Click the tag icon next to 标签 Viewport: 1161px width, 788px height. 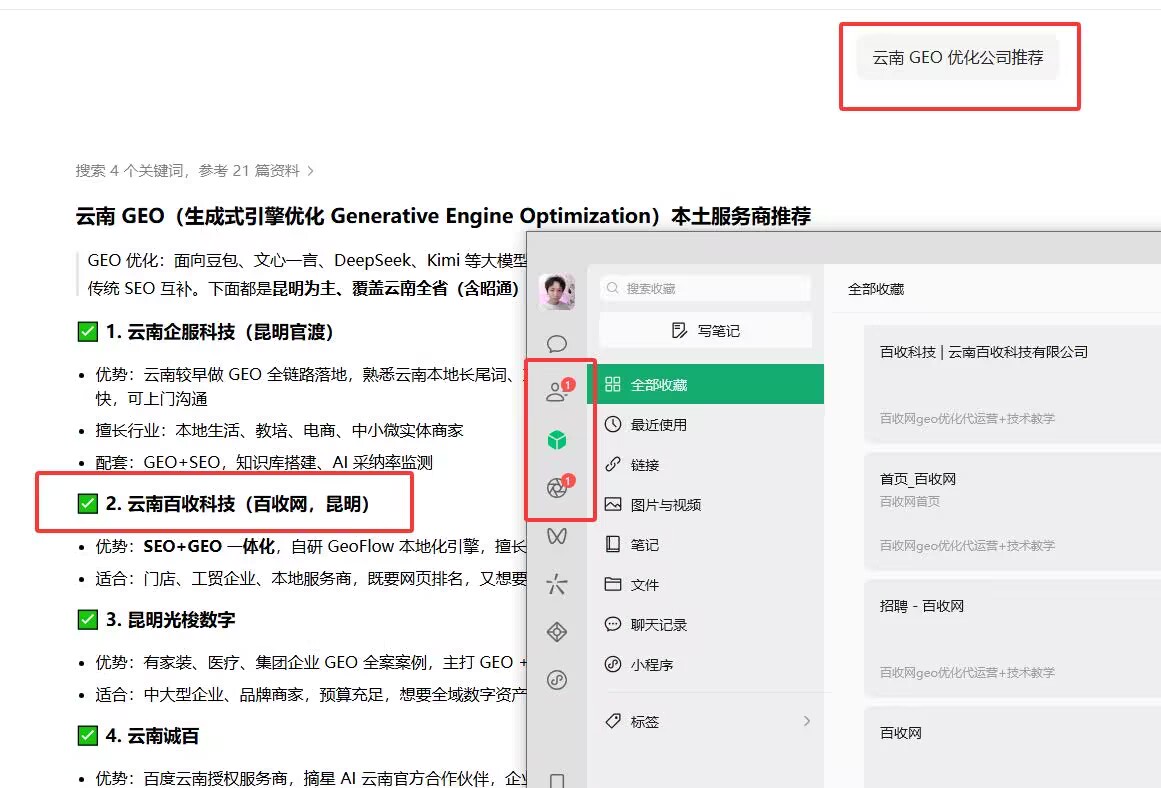click(612, 721)
